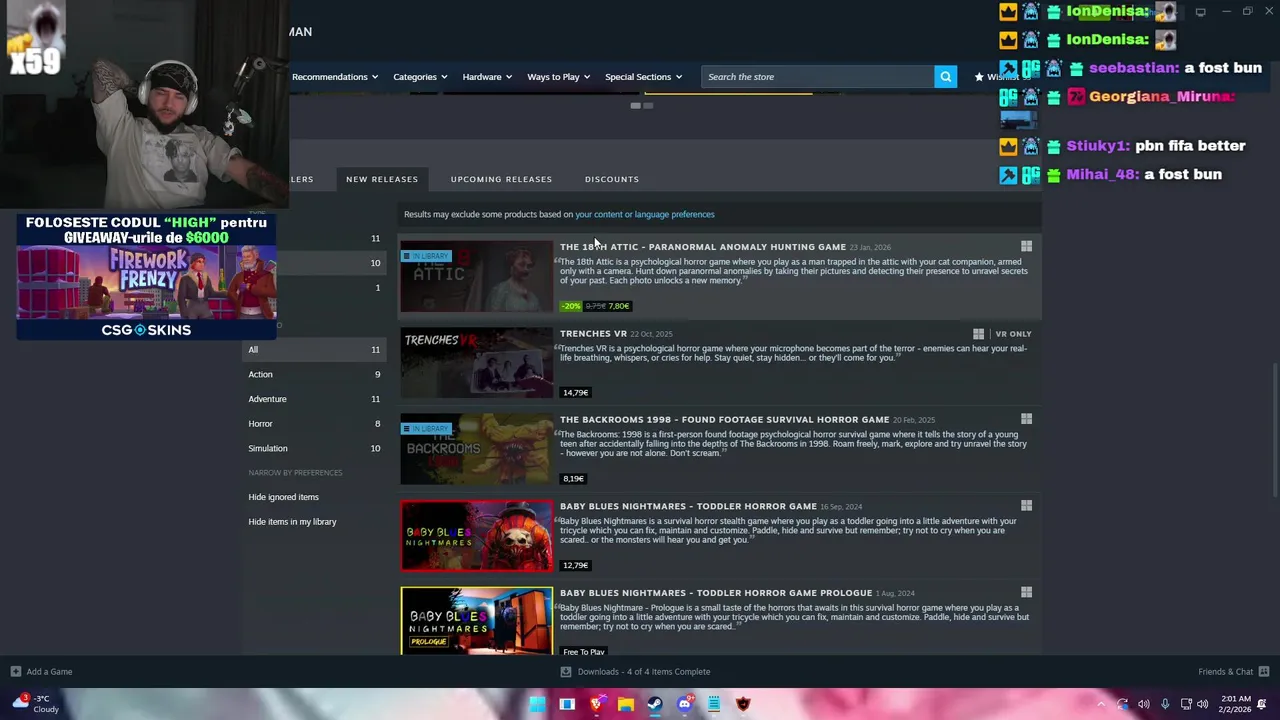Open The Backrooms thumbnail image

[x=476, y=449]
